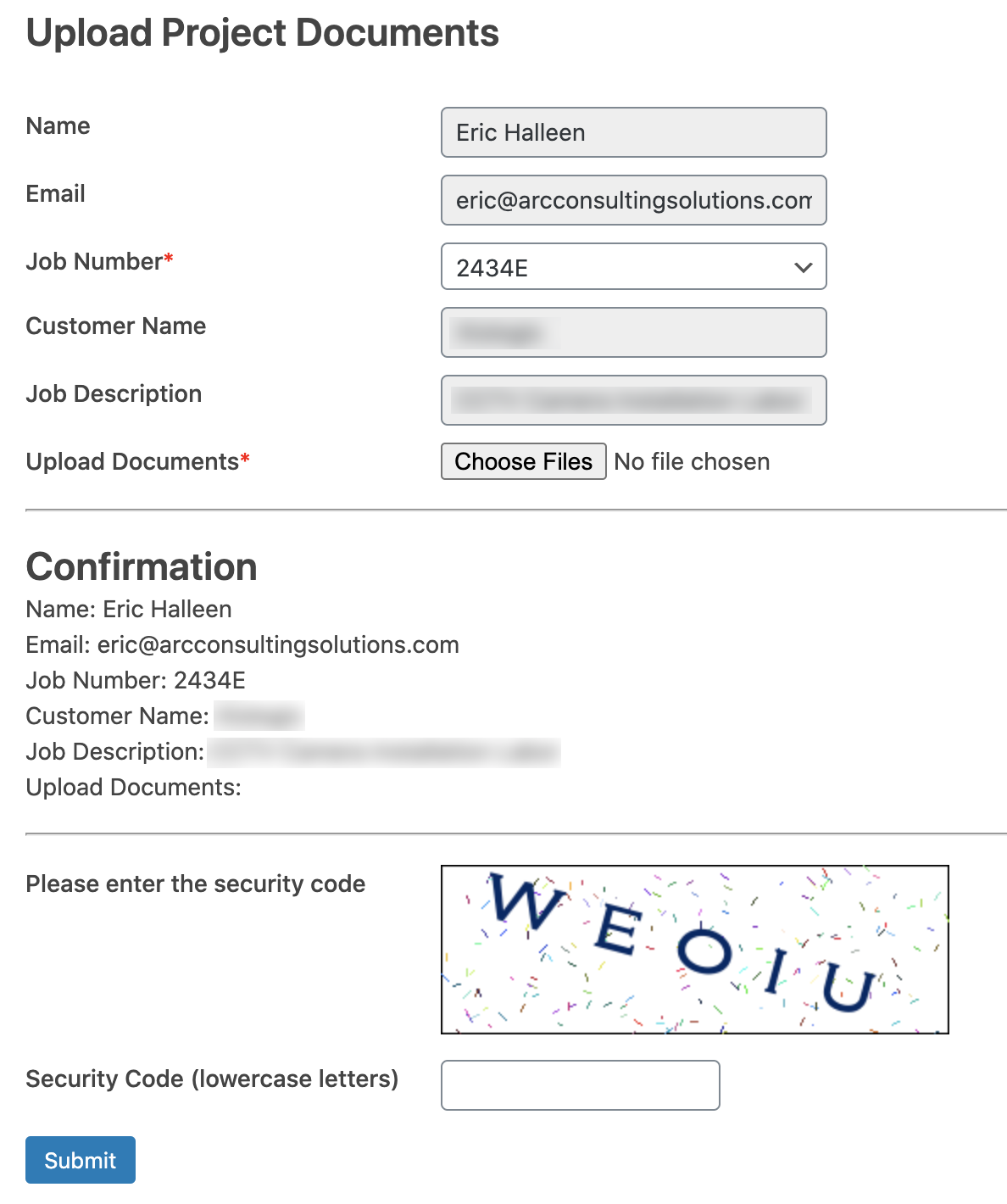This screenshot has height=1204, width=1007.
Task: Submit the upload form
Action: tap(81, 1160)
